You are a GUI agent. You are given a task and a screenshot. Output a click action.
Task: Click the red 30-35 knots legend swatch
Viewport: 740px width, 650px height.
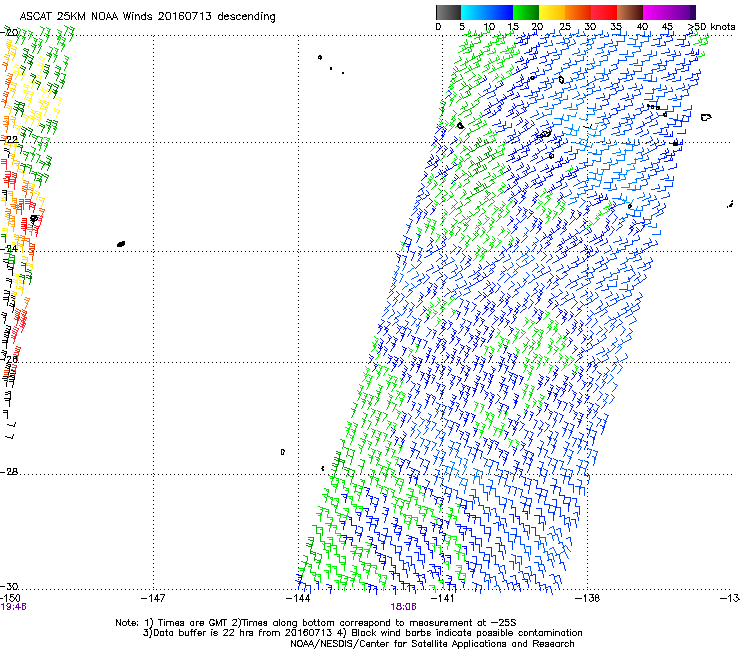(x=604, y=12)
